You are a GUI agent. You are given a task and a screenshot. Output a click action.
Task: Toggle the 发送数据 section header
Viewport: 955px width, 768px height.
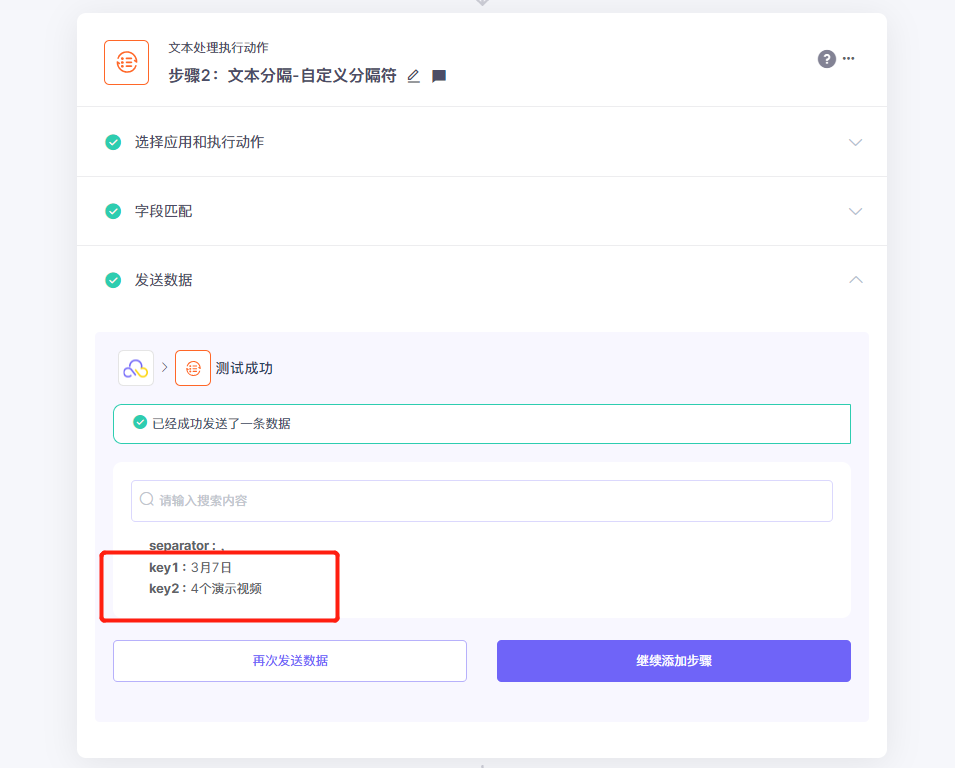pyautogui.click(x=482, y=280)
